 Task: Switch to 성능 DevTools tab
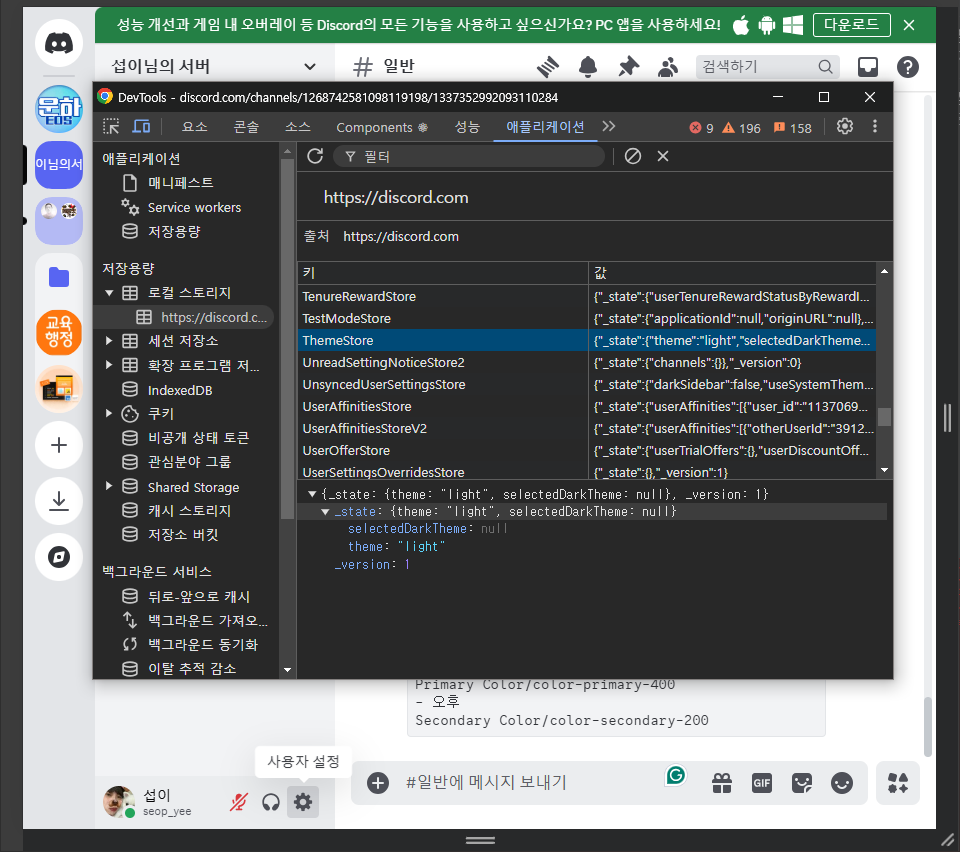pos(467,127)
